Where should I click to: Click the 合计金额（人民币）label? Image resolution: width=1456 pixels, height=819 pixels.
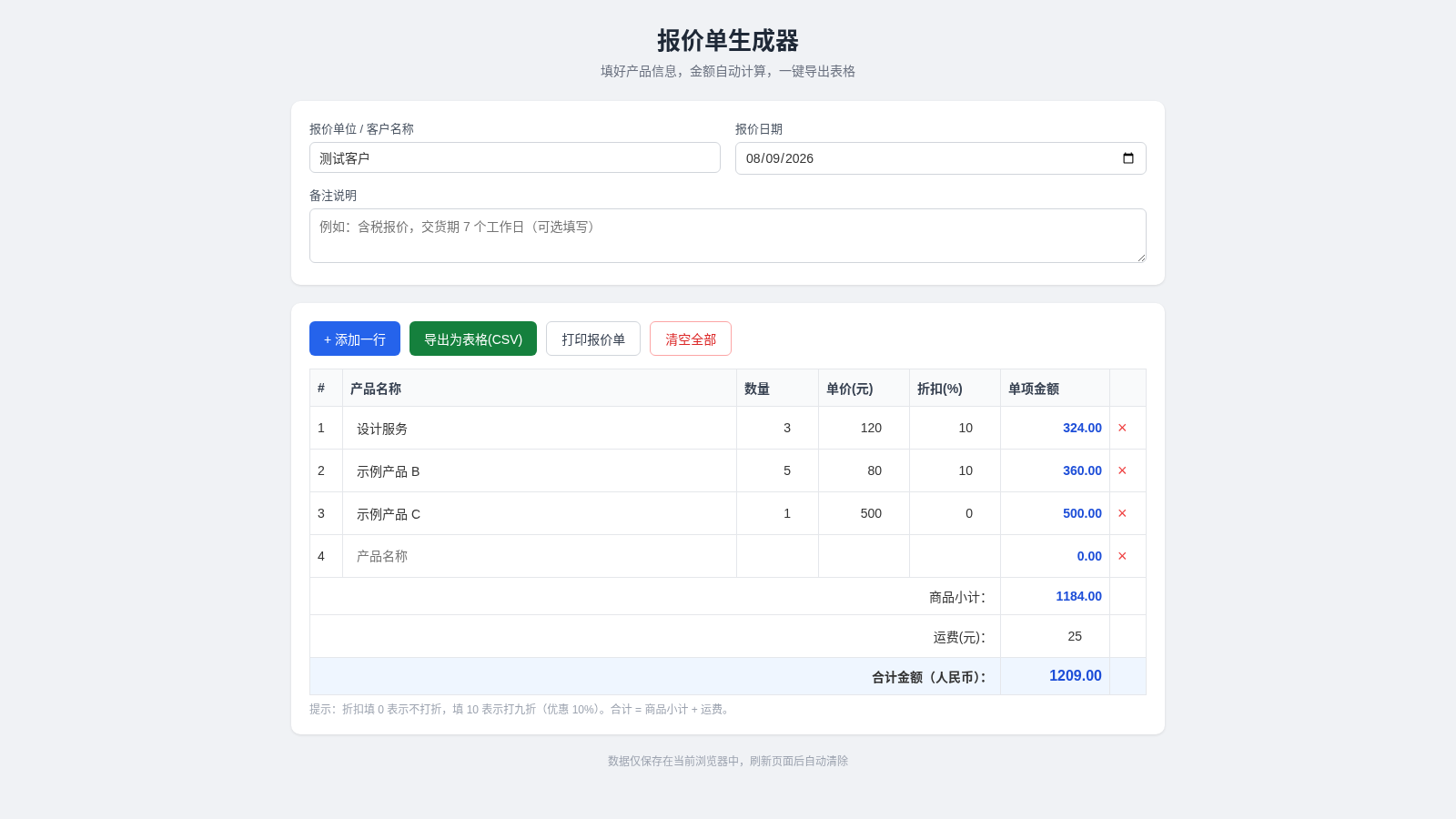pos(929,677)
